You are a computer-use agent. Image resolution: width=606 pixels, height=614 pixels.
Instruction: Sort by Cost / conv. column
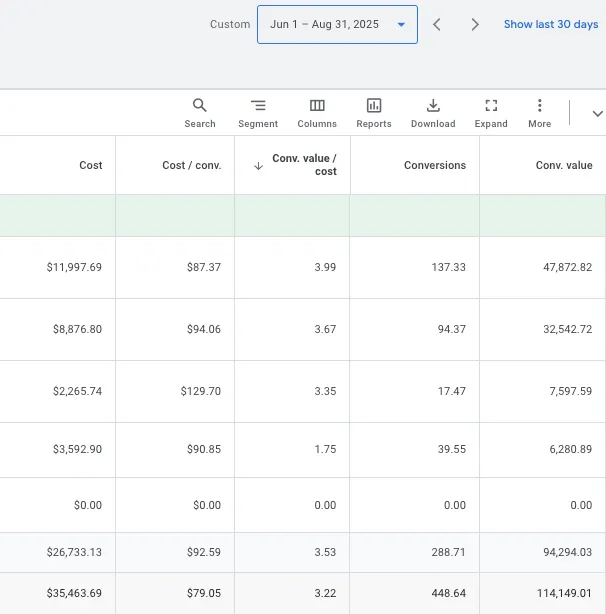191,165
